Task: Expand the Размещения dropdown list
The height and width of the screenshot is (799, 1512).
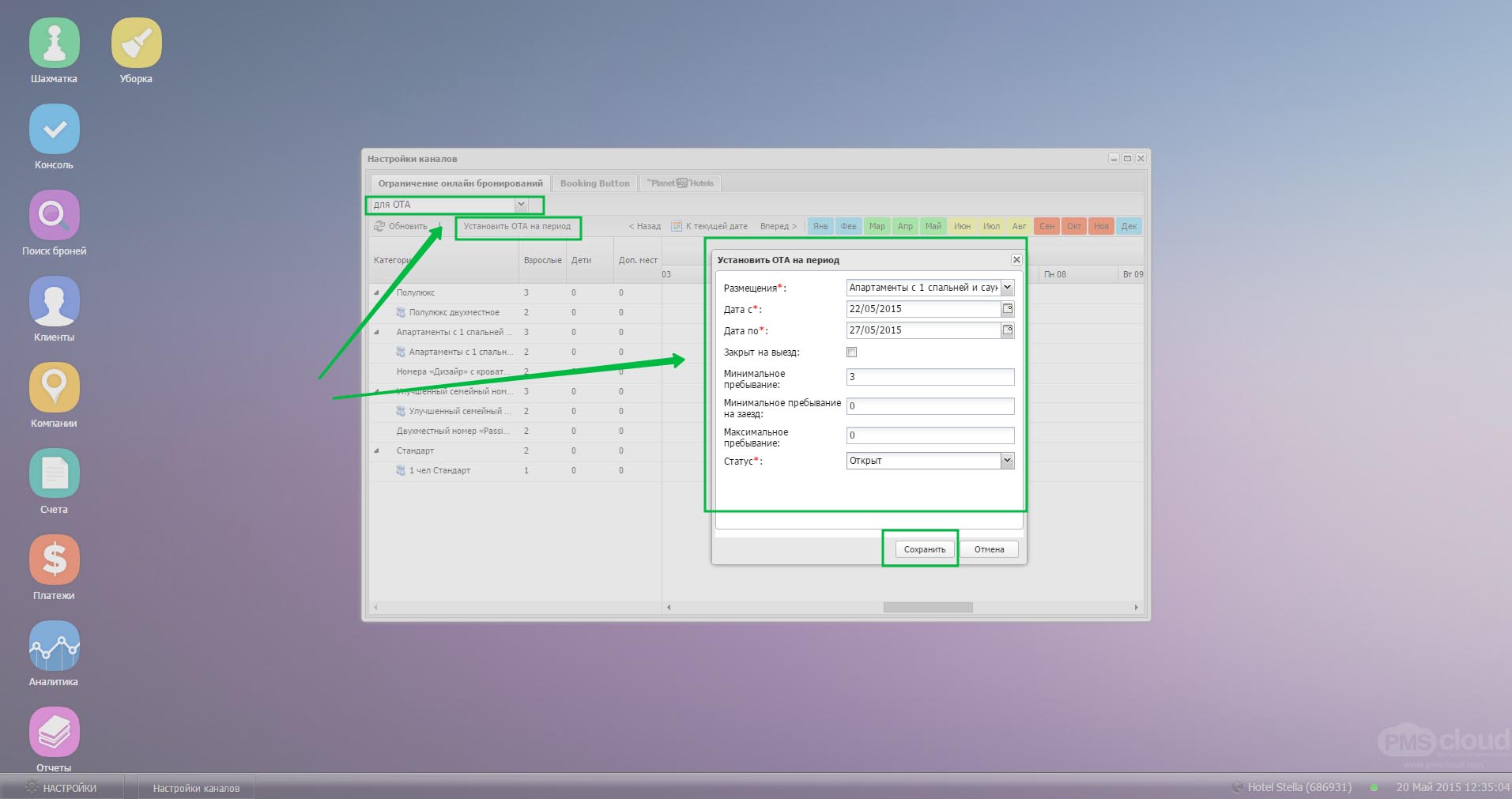Action: 1008,288
